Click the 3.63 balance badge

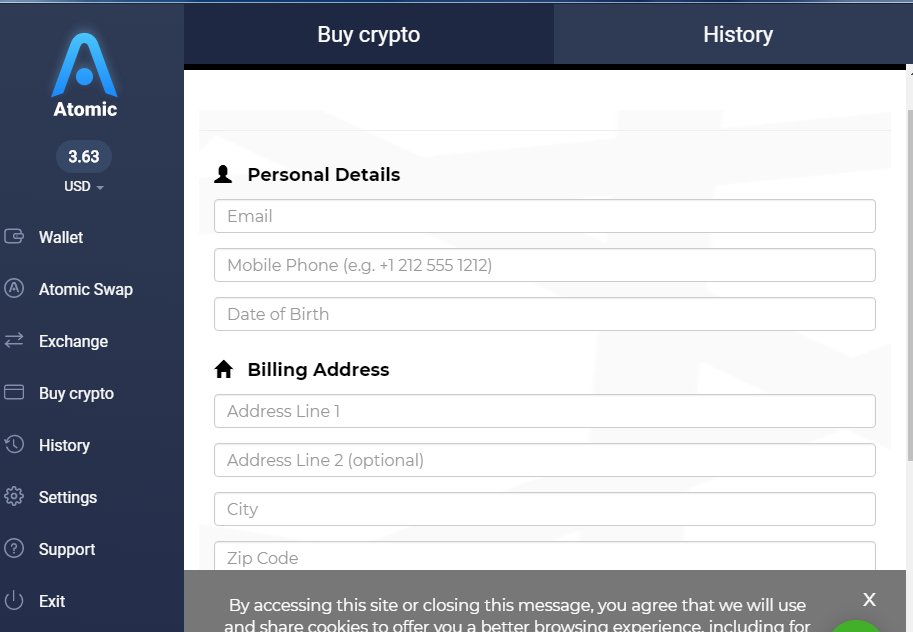click(x=84, y=156)
